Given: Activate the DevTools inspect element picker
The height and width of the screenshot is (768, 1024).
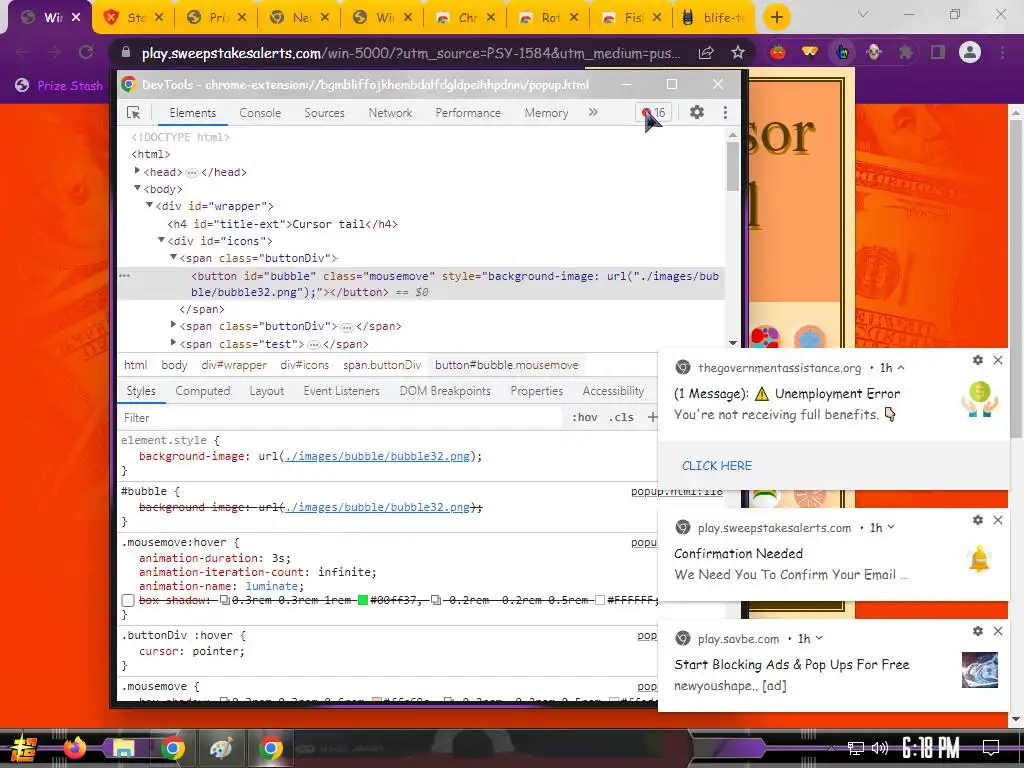Looking at the screenshot, I should 134,113.
